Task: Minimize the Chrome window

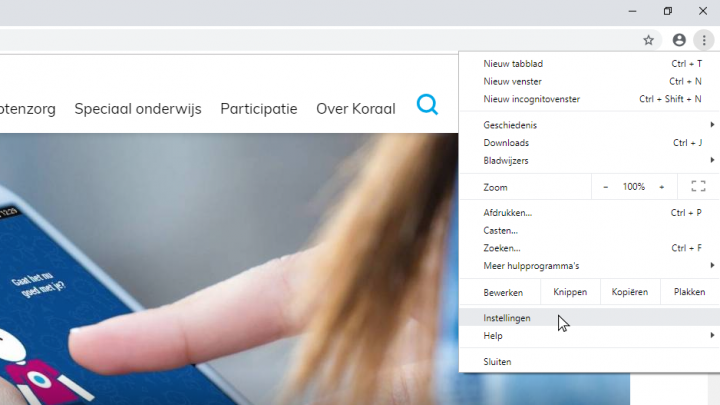Action: [632, 11]
